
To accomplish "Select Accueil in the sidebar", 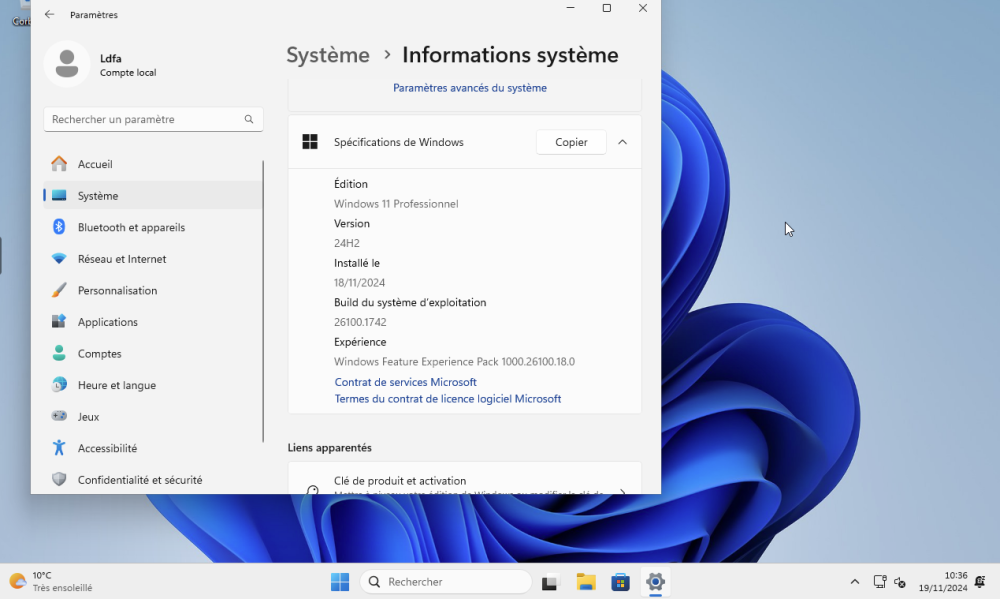I will pos(95,164).
